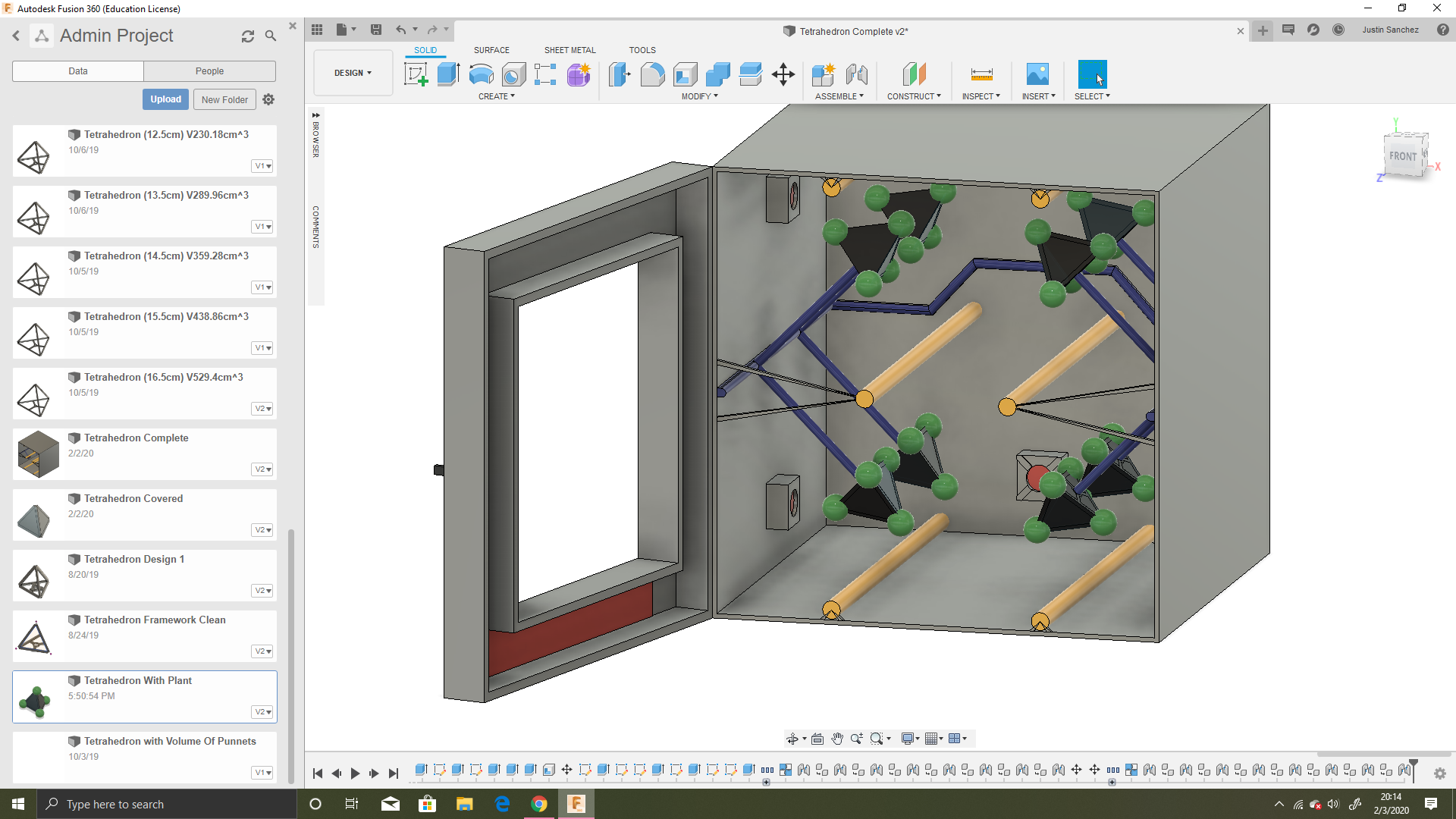Viewport: 1456px width, 819px height.
Task: Switch to the Data tab
Action: click(x=78, y=71)
